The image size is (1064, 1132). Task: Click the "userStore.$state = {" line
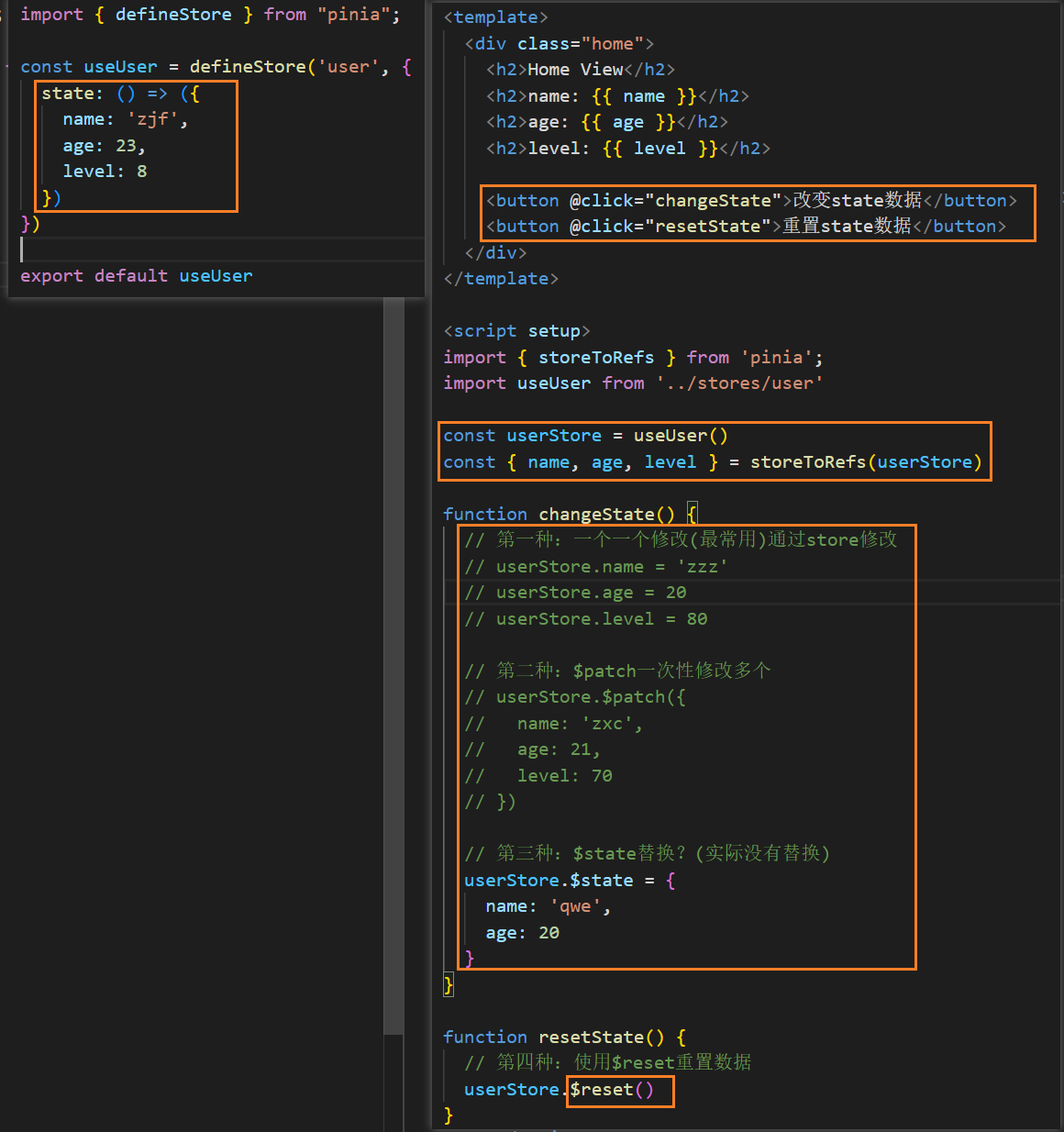(x=571, y=881)
